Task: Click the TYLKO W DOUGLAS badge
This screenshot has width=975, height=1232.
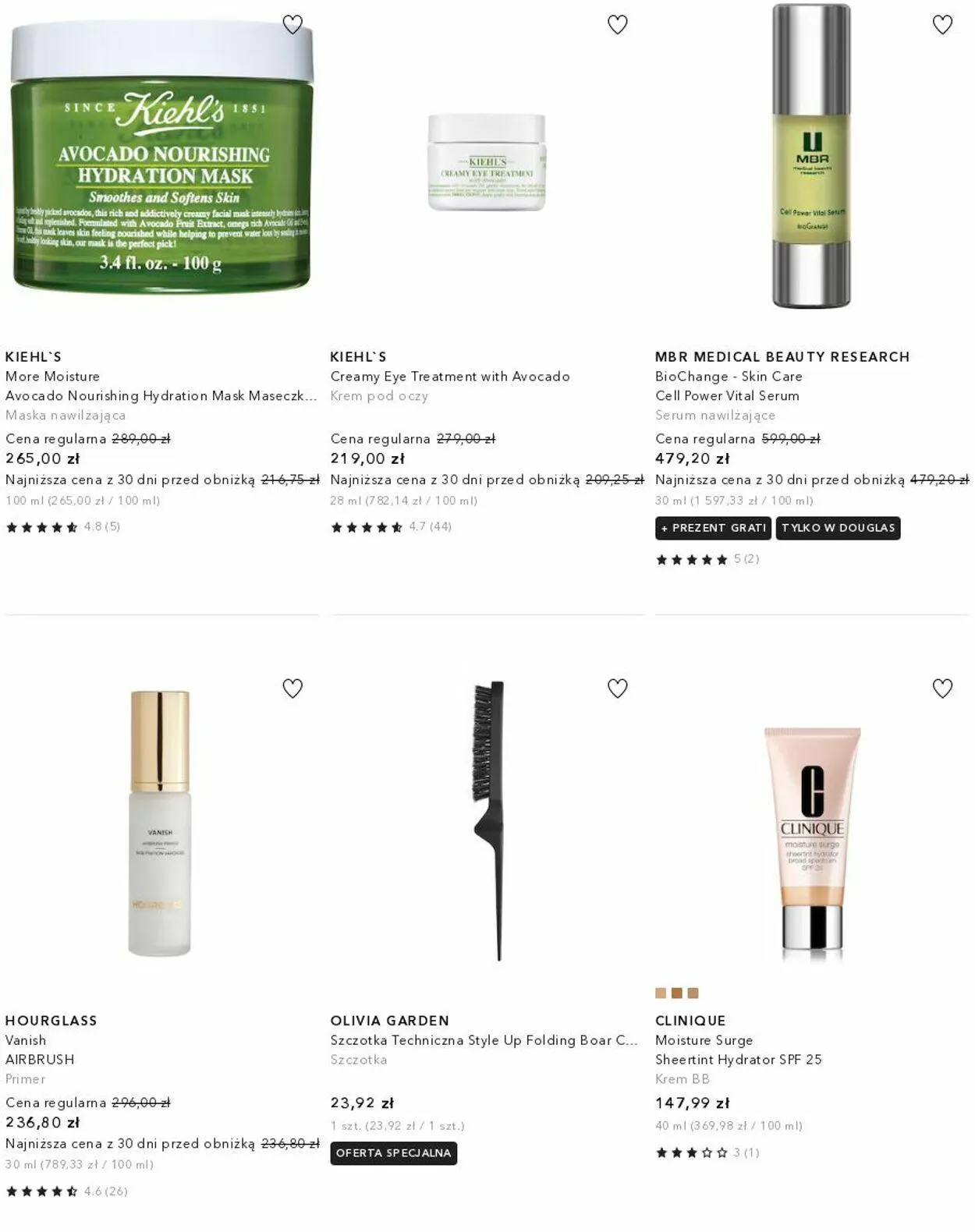Action: (x=838, y=528)
